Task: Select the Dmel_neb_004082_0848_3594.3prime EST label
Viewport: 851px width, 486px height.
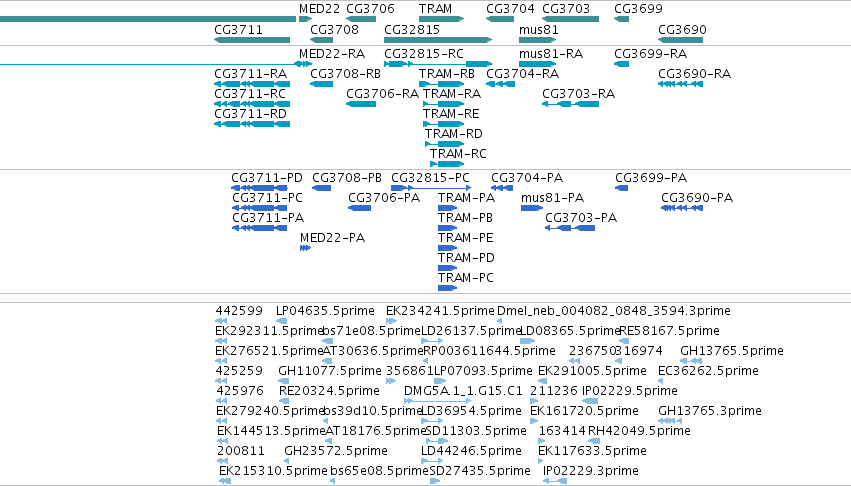Action: (614, 311)
